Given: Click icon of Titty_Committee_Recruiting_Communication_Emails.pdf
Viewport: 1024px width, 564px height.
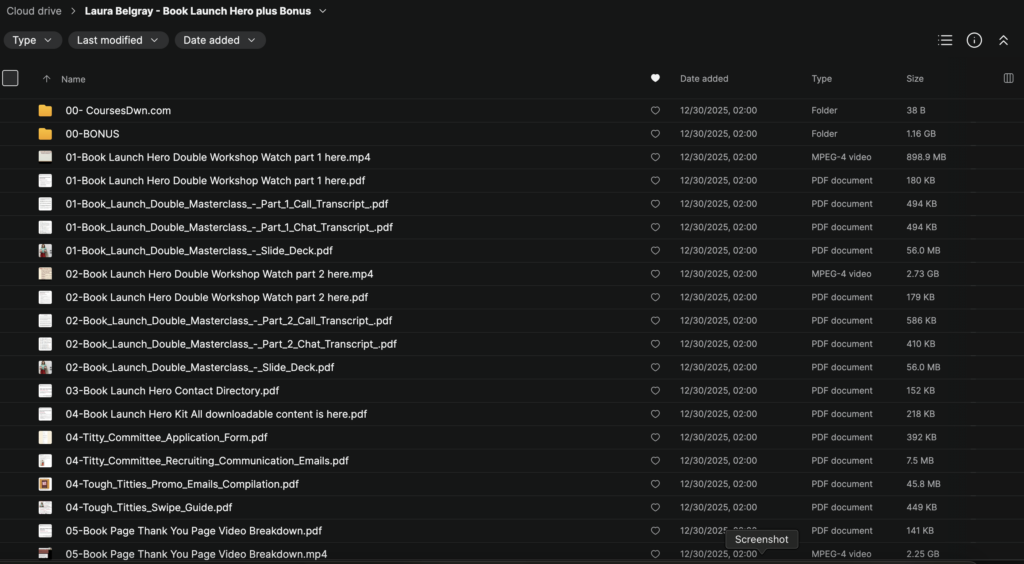Looking at the screenshot, I should (x=45, y=461).
